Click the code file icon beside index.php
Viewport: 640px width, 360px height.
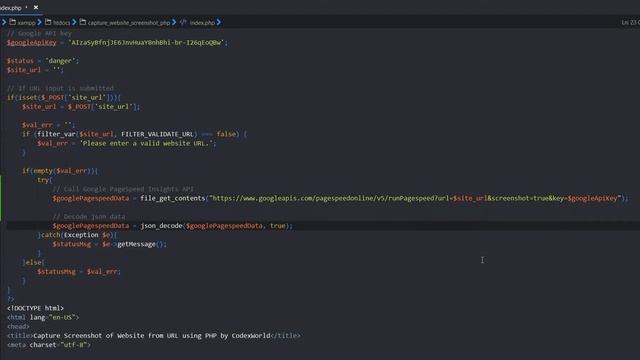pos(184,22)
